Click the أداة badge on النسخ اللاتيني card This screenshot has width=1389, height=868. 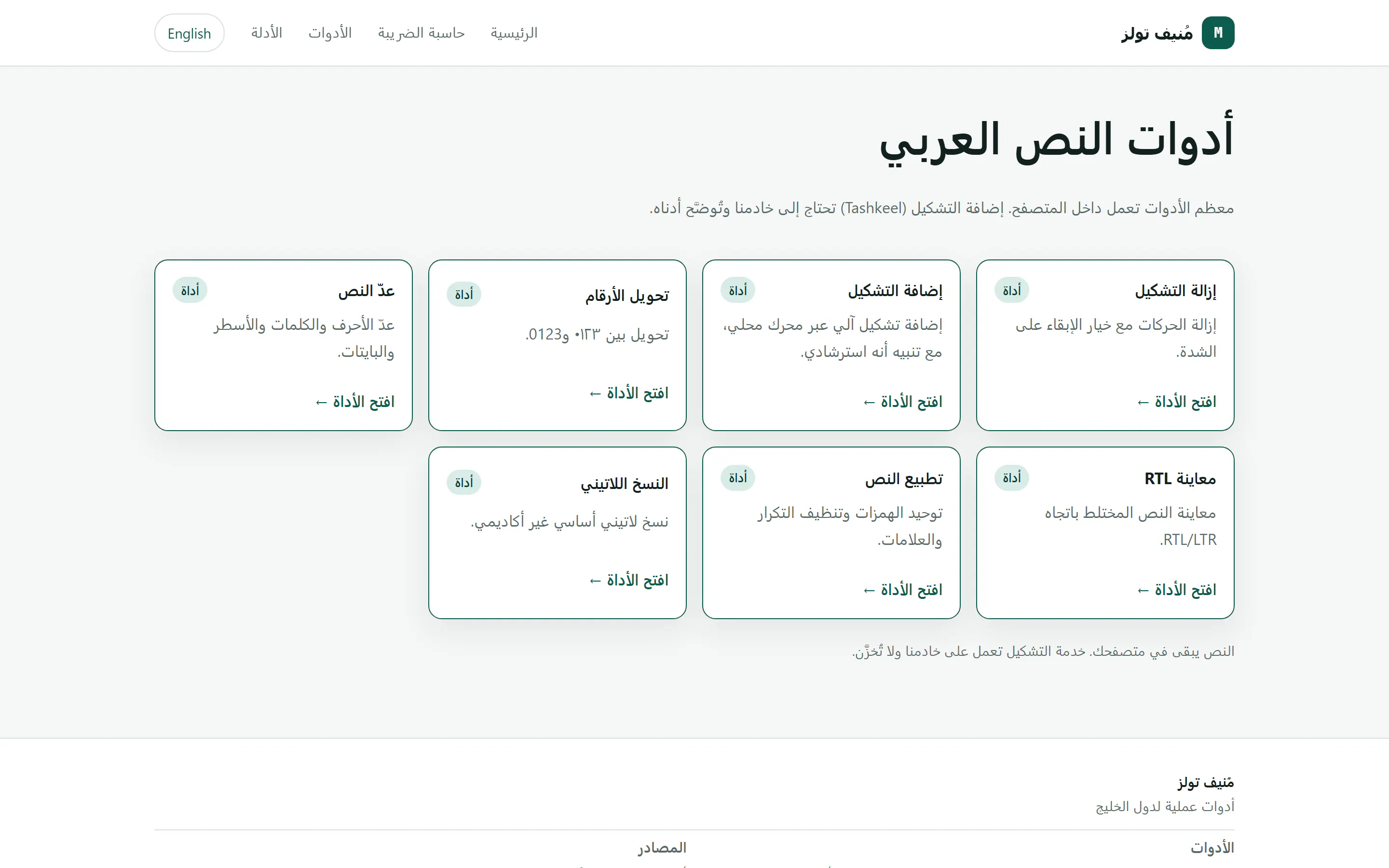pos(464,482)
